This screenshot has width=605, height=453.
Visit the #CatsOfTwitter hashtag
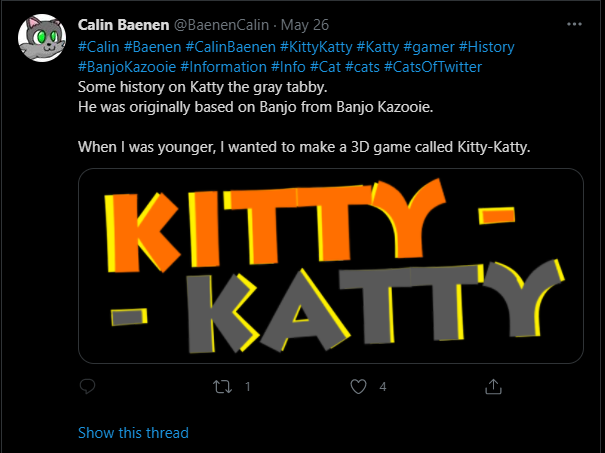click(433, 67)
